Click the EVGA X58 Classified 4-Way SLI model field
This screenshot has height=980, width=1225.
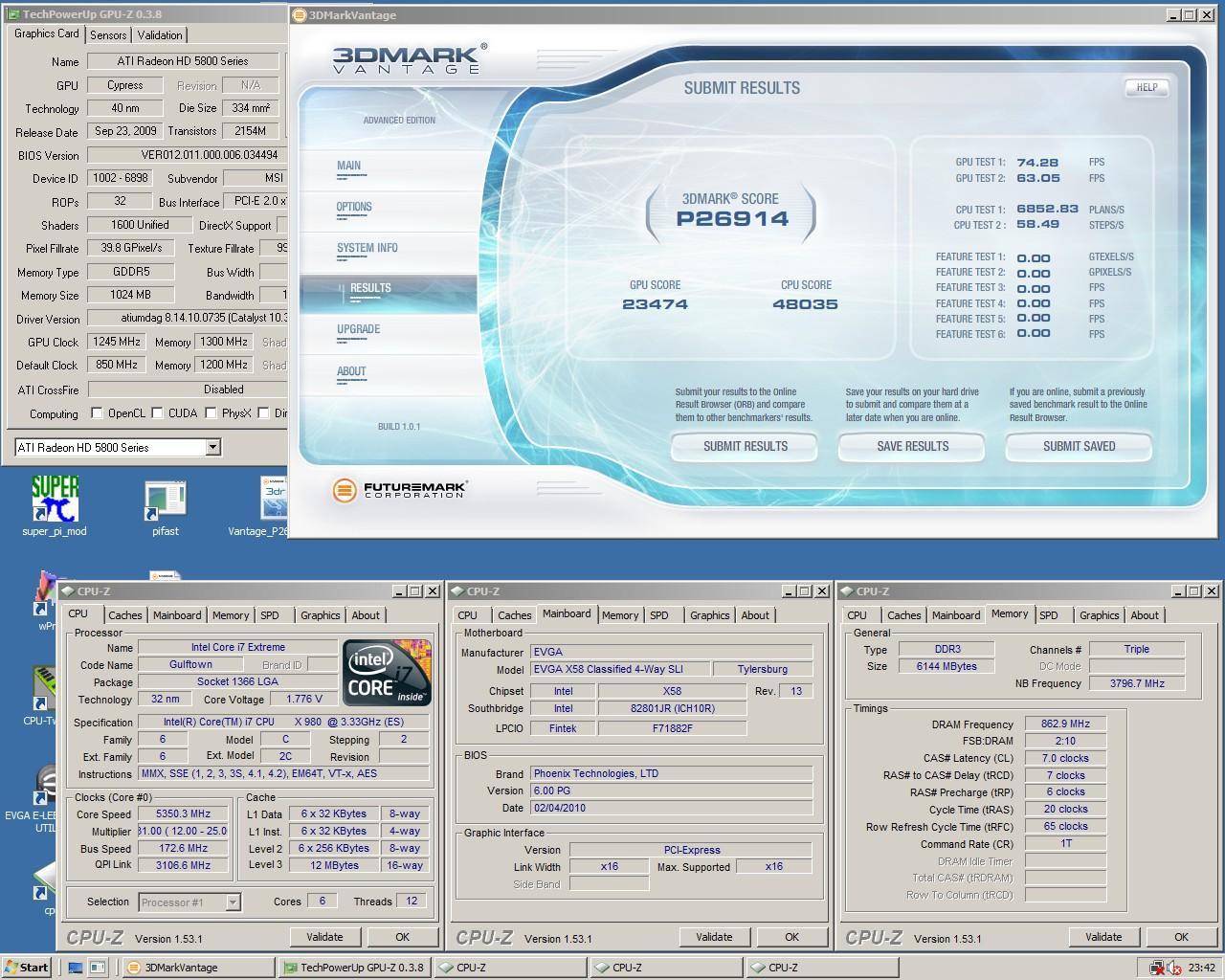pos(620,669)
